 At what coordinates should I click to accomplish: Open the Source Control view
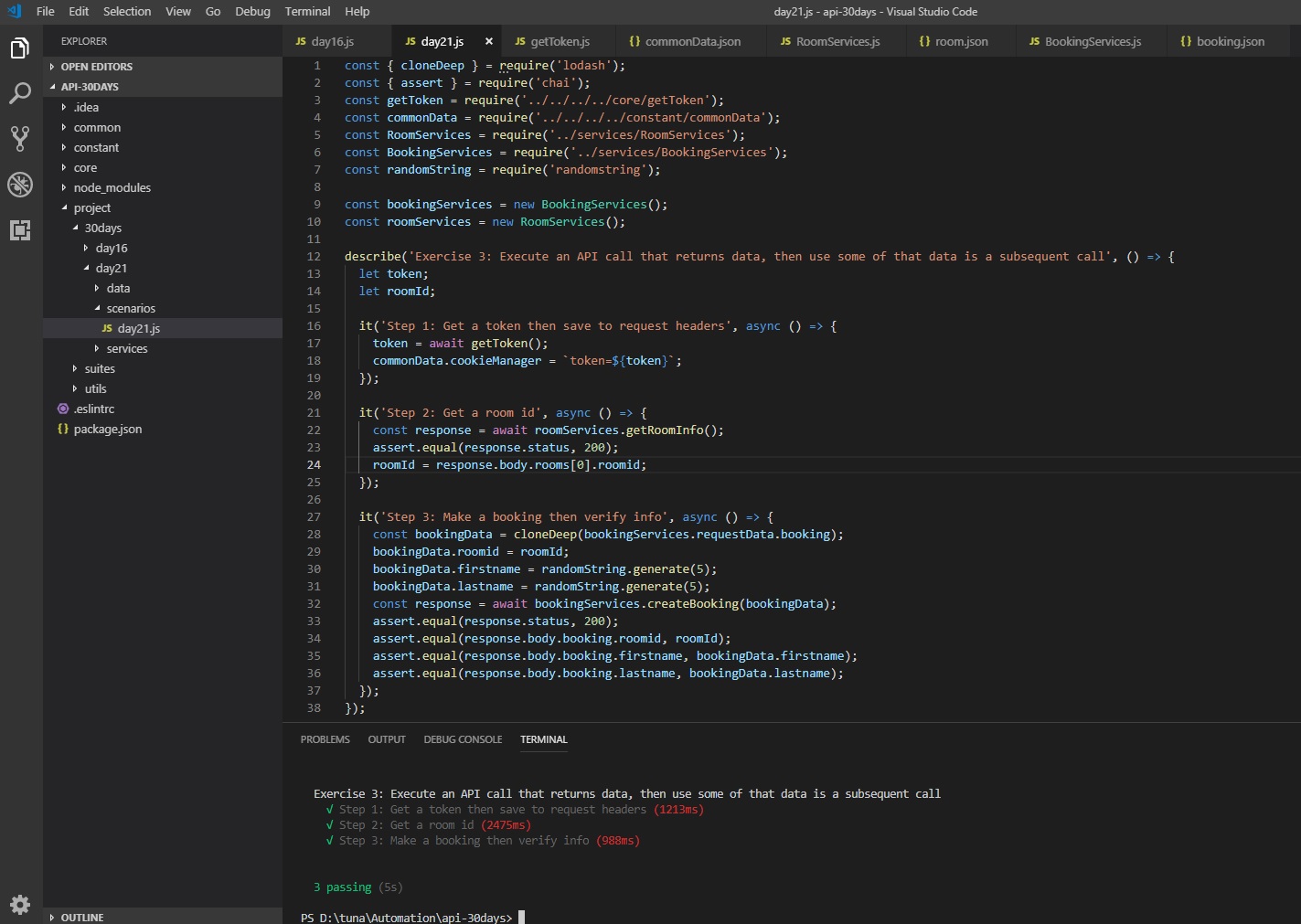point(20,138)
